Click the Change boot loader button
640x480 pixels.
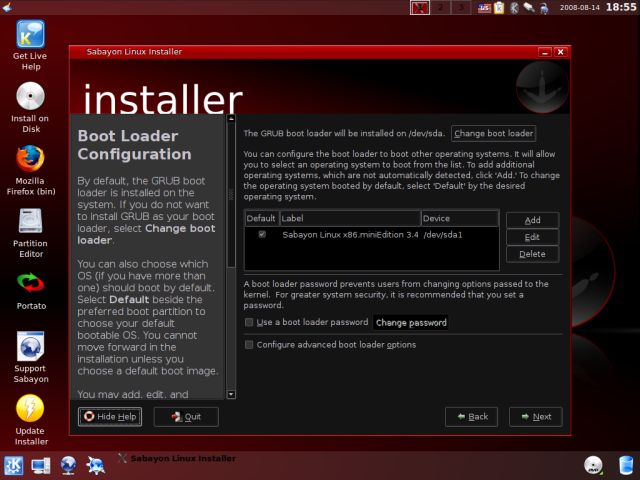[x=493, y=133]
